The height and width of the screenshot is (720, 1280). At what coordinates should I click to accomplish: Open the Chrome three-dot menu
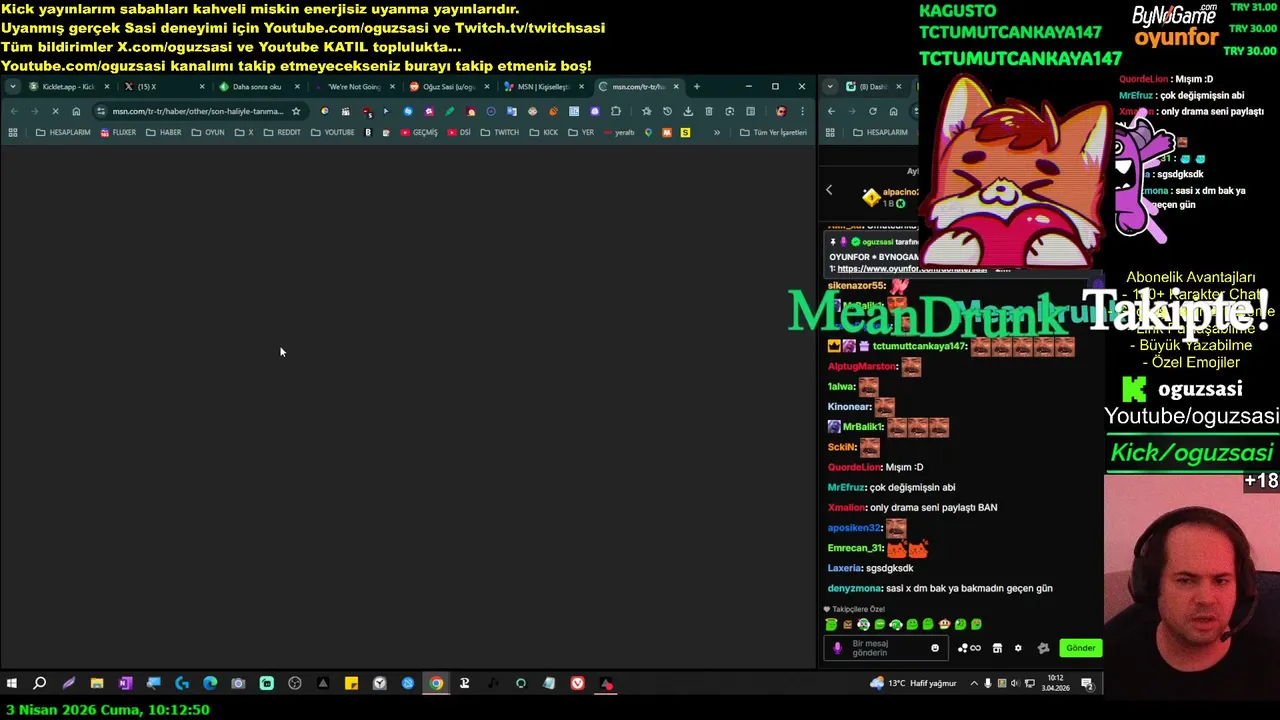coord(802,111)
